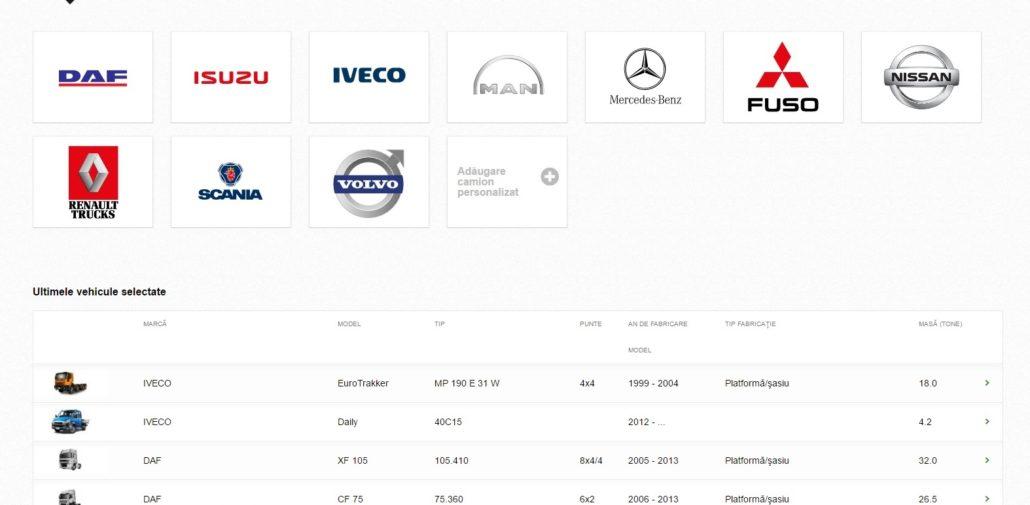Screen dimensions: 1030x505
Task: Pick the Renault Trucks logo tile
Action: (x=93, y=182)
